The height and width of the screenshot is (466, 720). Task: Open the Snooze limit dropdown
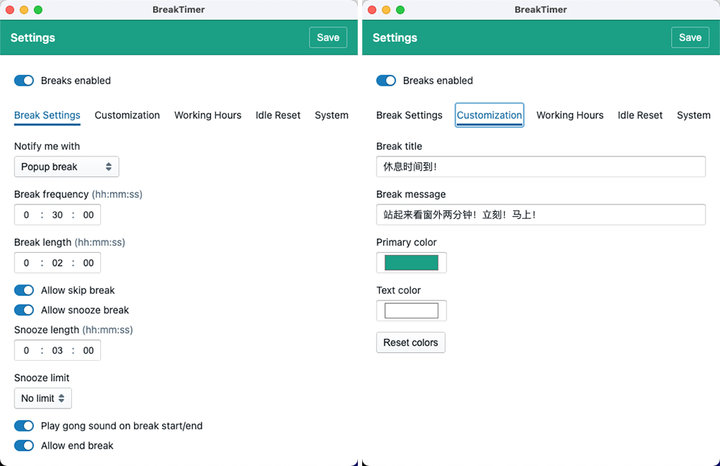point(43,398)
